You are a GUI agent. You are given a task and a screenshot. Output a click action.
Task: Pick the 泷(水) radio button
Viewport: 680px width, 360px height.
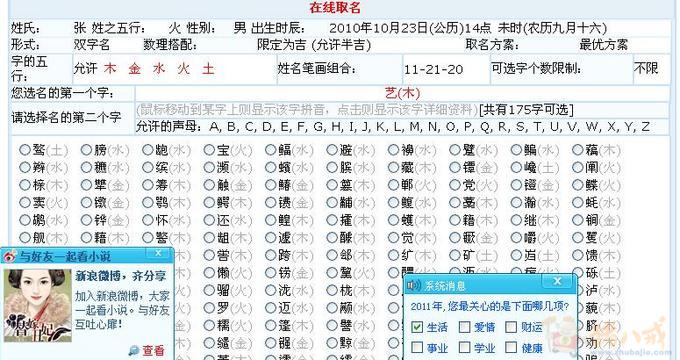pos(271,290)
